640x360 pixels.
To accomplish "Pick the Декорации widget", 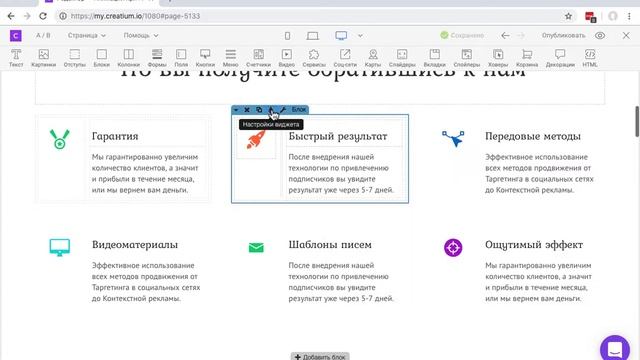I will coord(560,58).
